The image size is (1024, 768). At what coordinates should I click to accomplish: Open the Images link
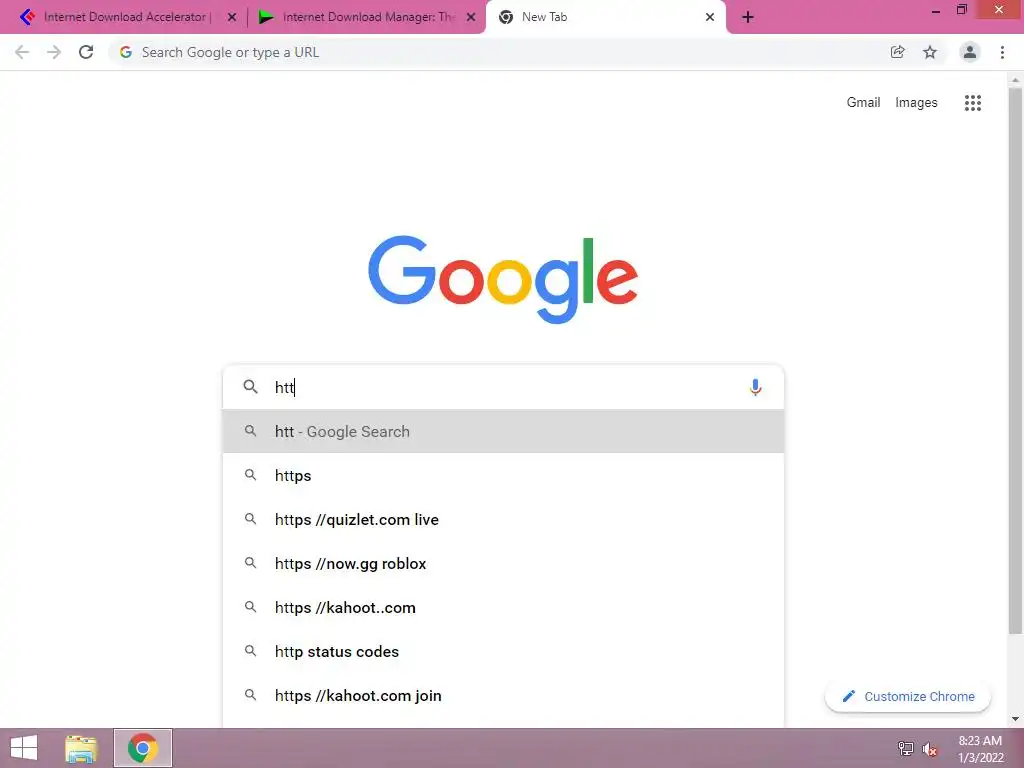pos(916,103)
